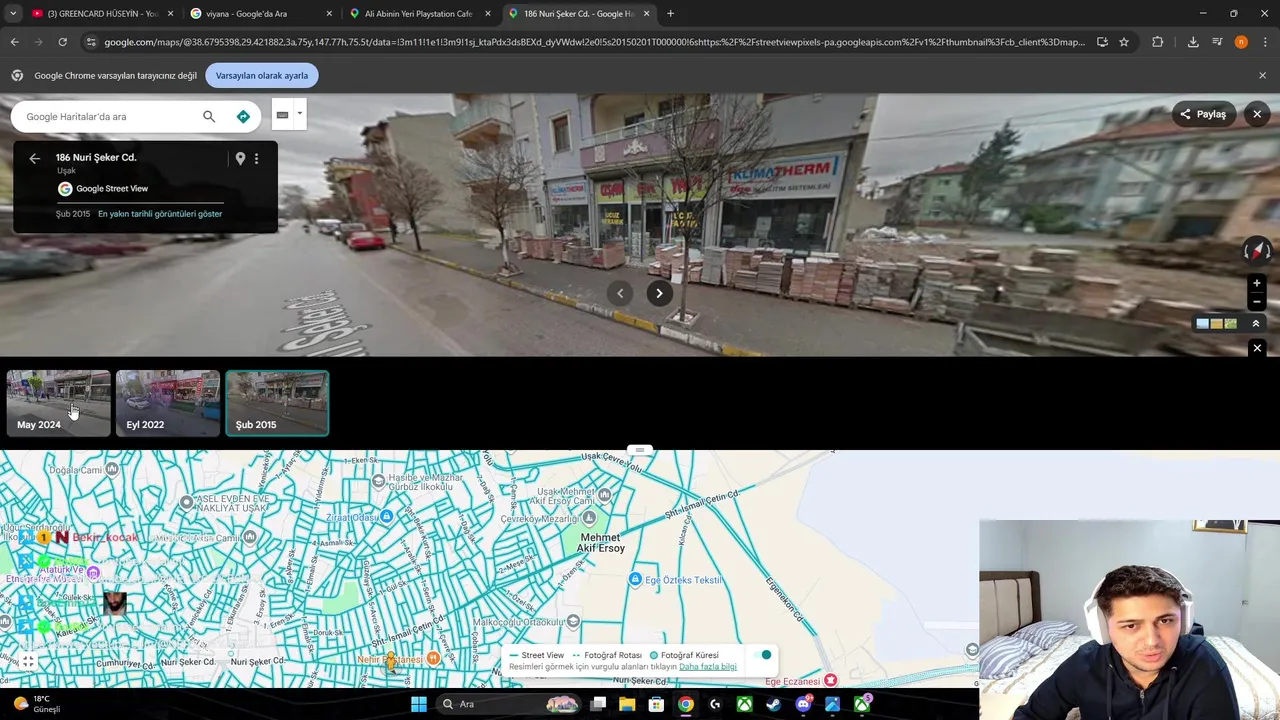Click the compass rotate control

click(1257, 250)
